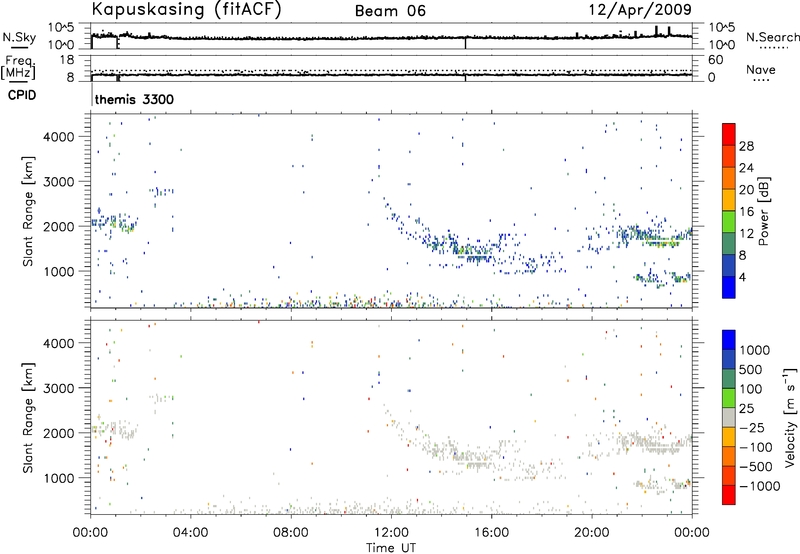Pick the red bottom segment of Velocity colorbar
Image resolution: width=800 pixels, height=554 pixels.
[729, 495]
